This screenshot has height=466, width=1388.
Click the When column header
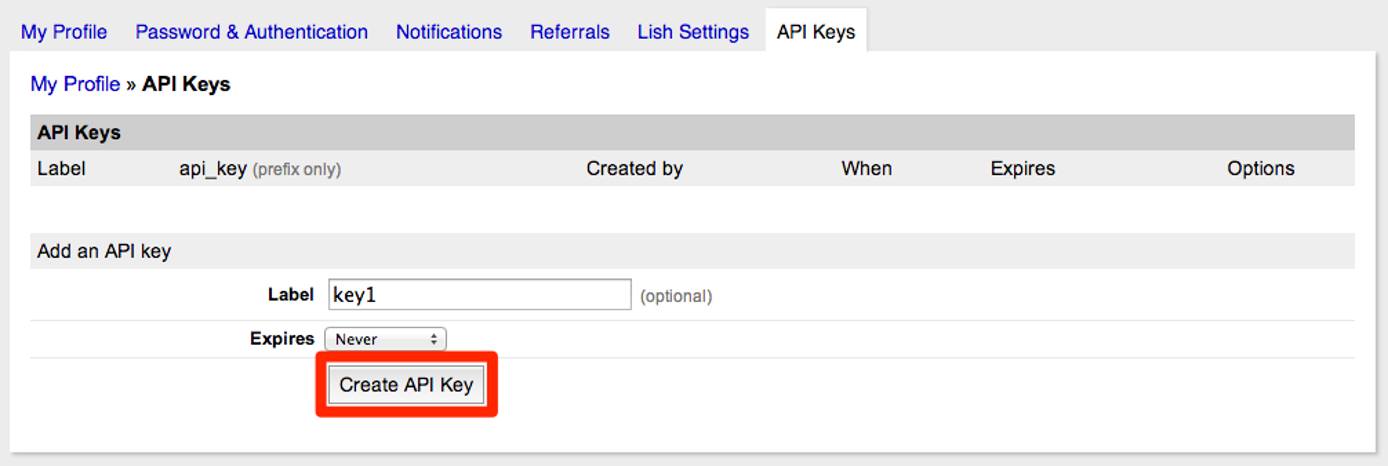click(866, 169)
